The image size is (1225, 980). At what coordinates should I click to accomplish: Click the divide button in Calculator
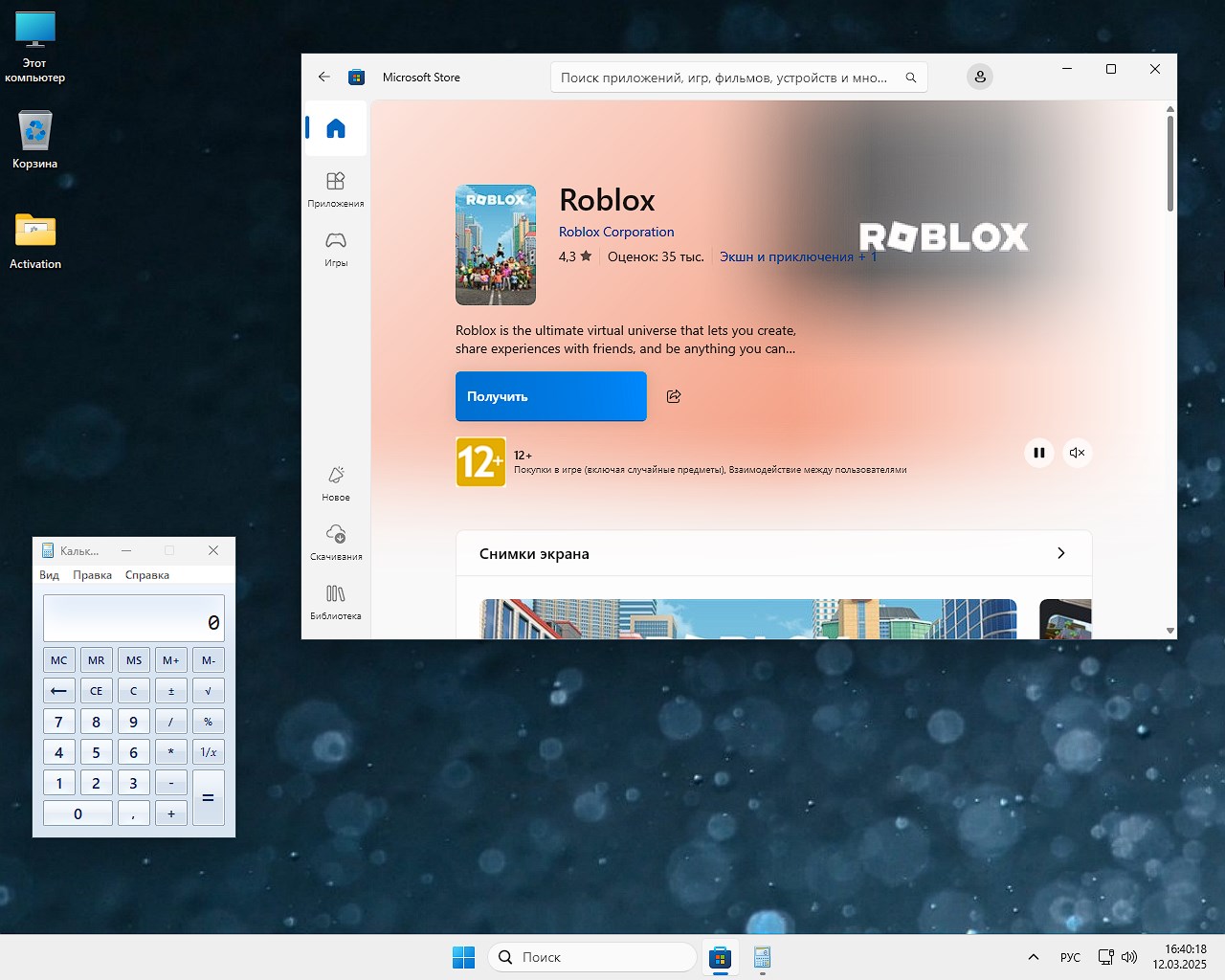[171, 722]
